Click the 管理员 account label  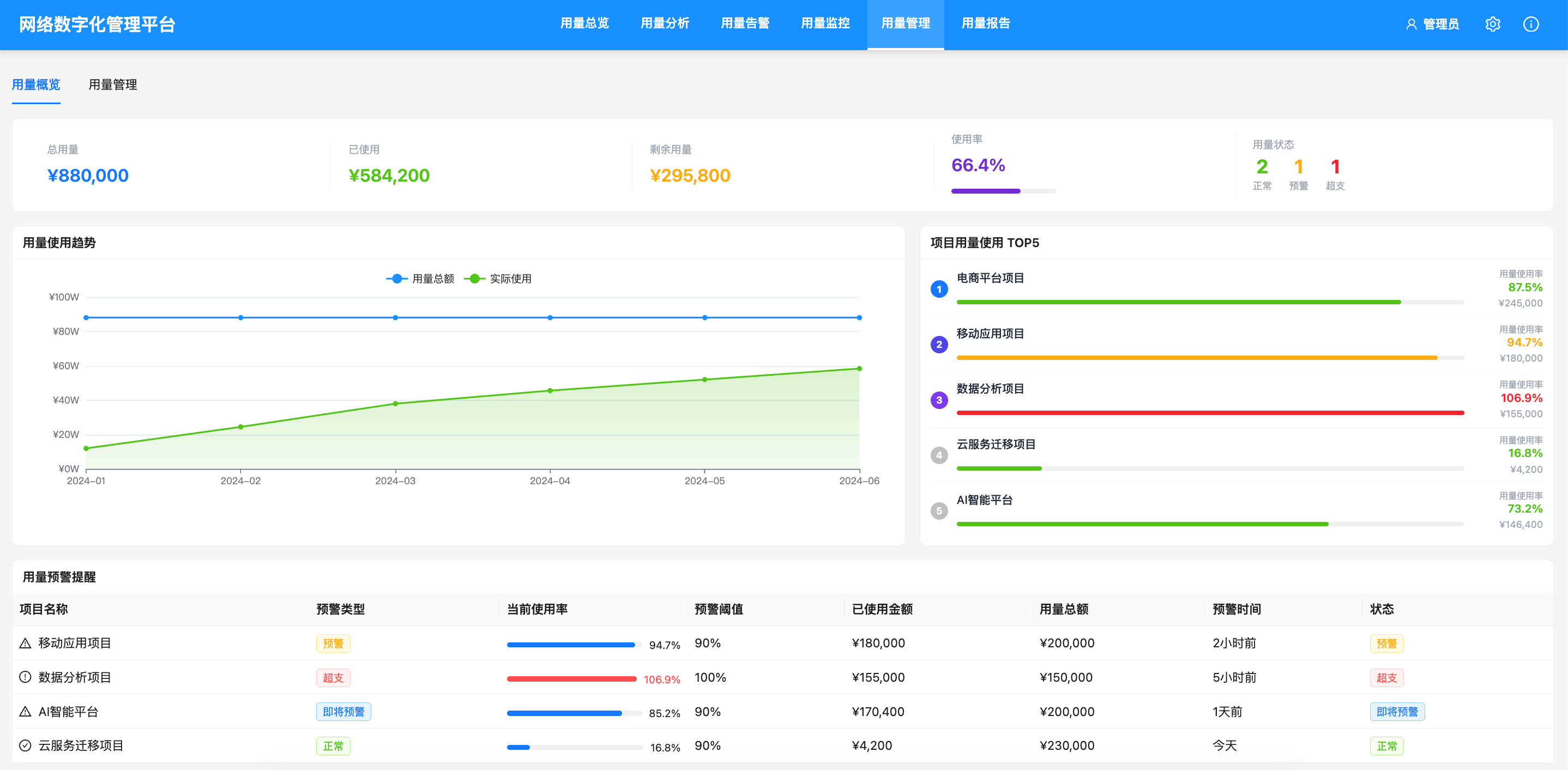[1441, 25]
